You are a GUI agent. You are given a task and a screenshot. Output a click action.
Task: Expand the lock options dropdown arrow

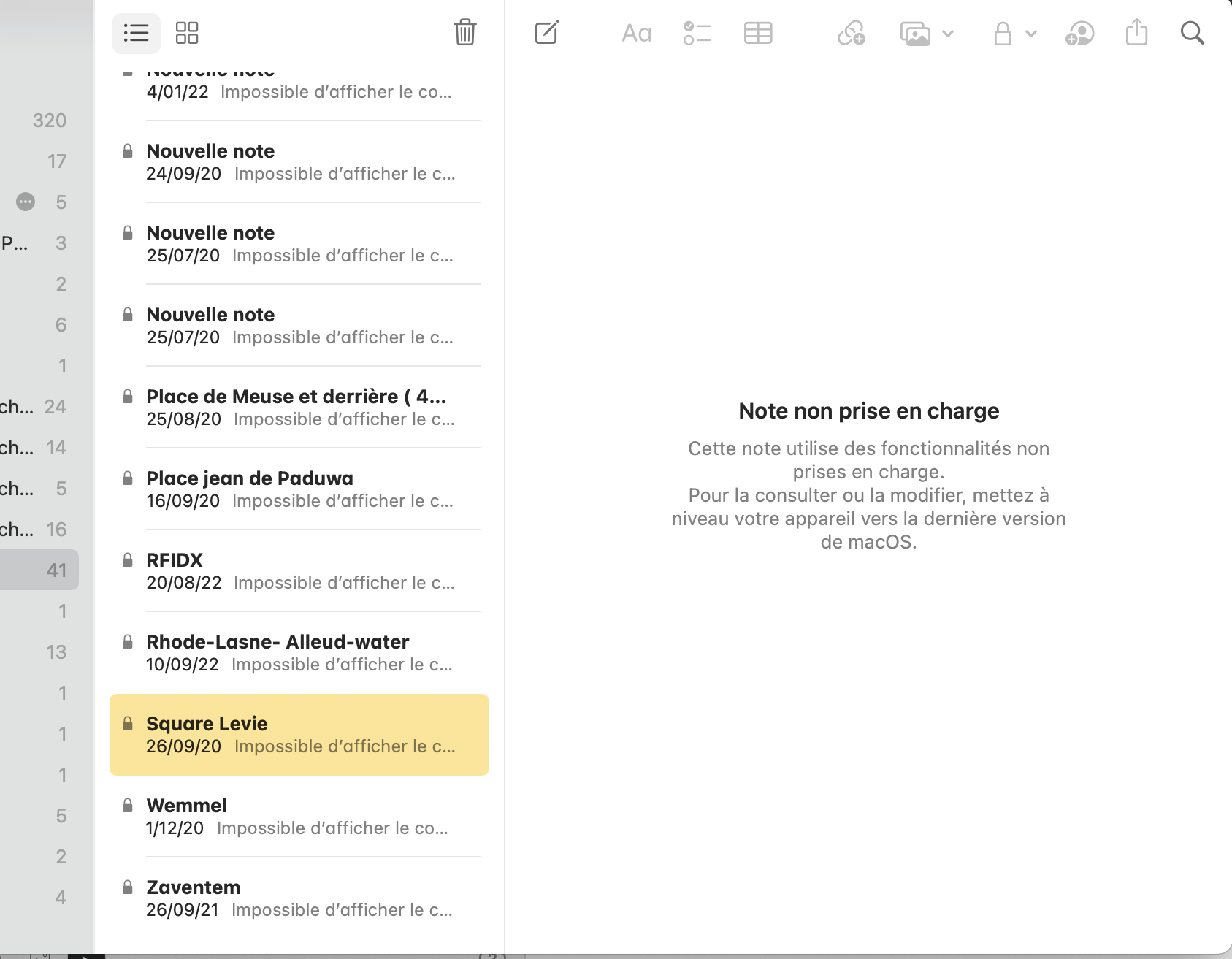click(x=1031, y=34)
